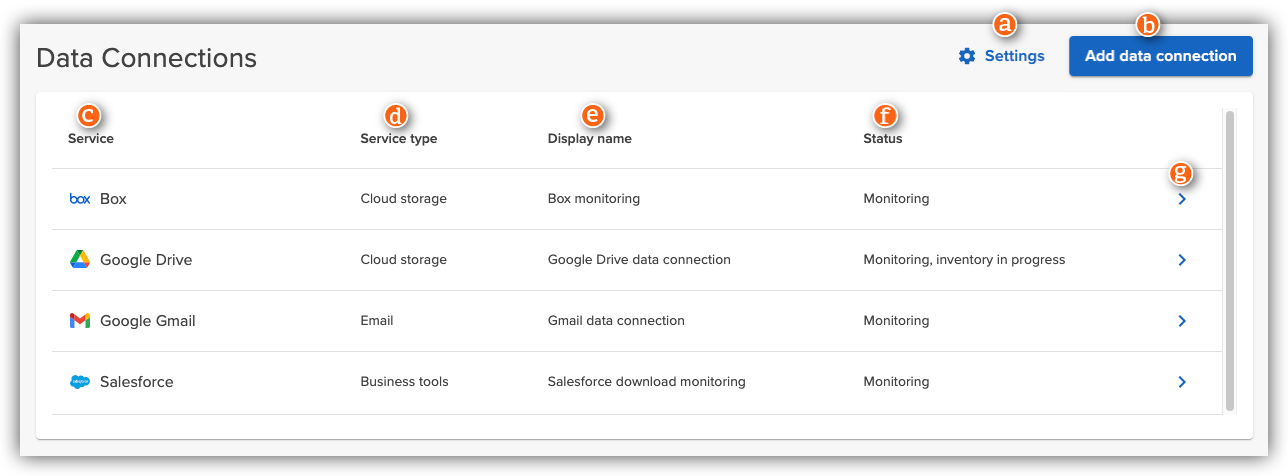Expand the Google Drive row chevron
This screenshot has width=1288, height=476.
pos(1182,260)
